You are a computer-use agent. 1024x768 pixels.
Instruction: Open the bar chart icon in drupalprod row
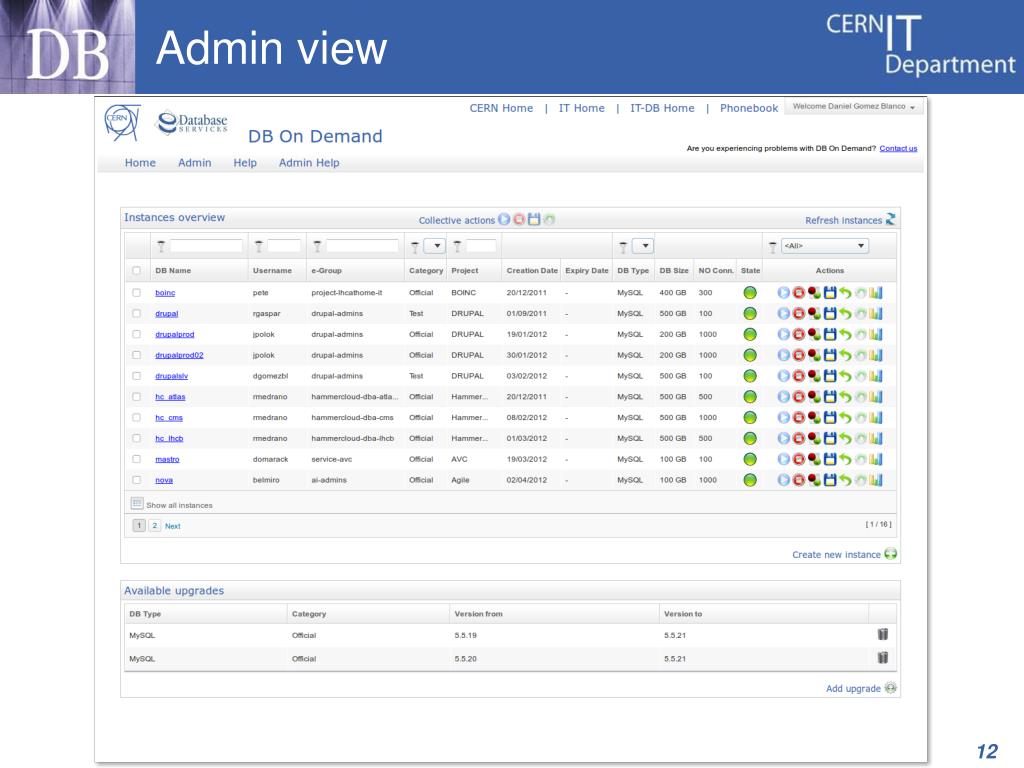(876, 334)
